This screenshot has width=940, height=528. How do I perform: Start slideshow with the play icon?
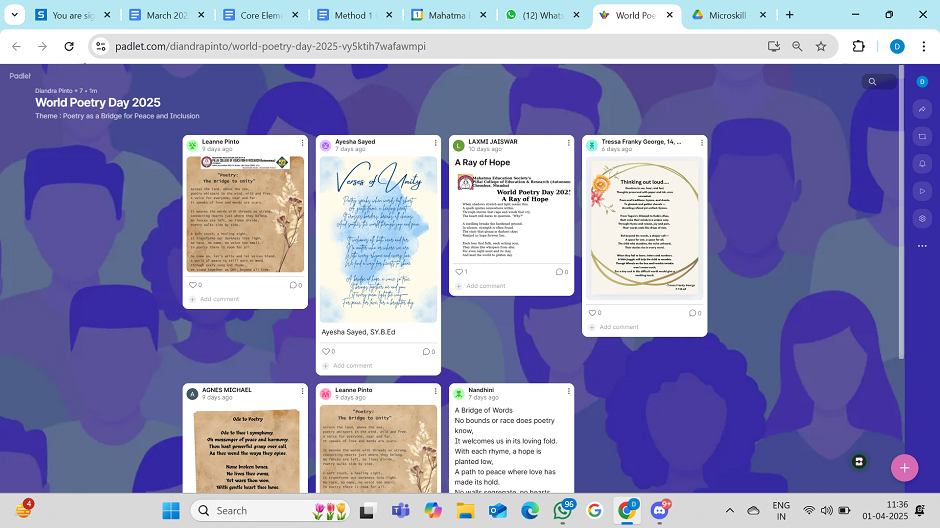pyautogui.click(x=922, y=191)
